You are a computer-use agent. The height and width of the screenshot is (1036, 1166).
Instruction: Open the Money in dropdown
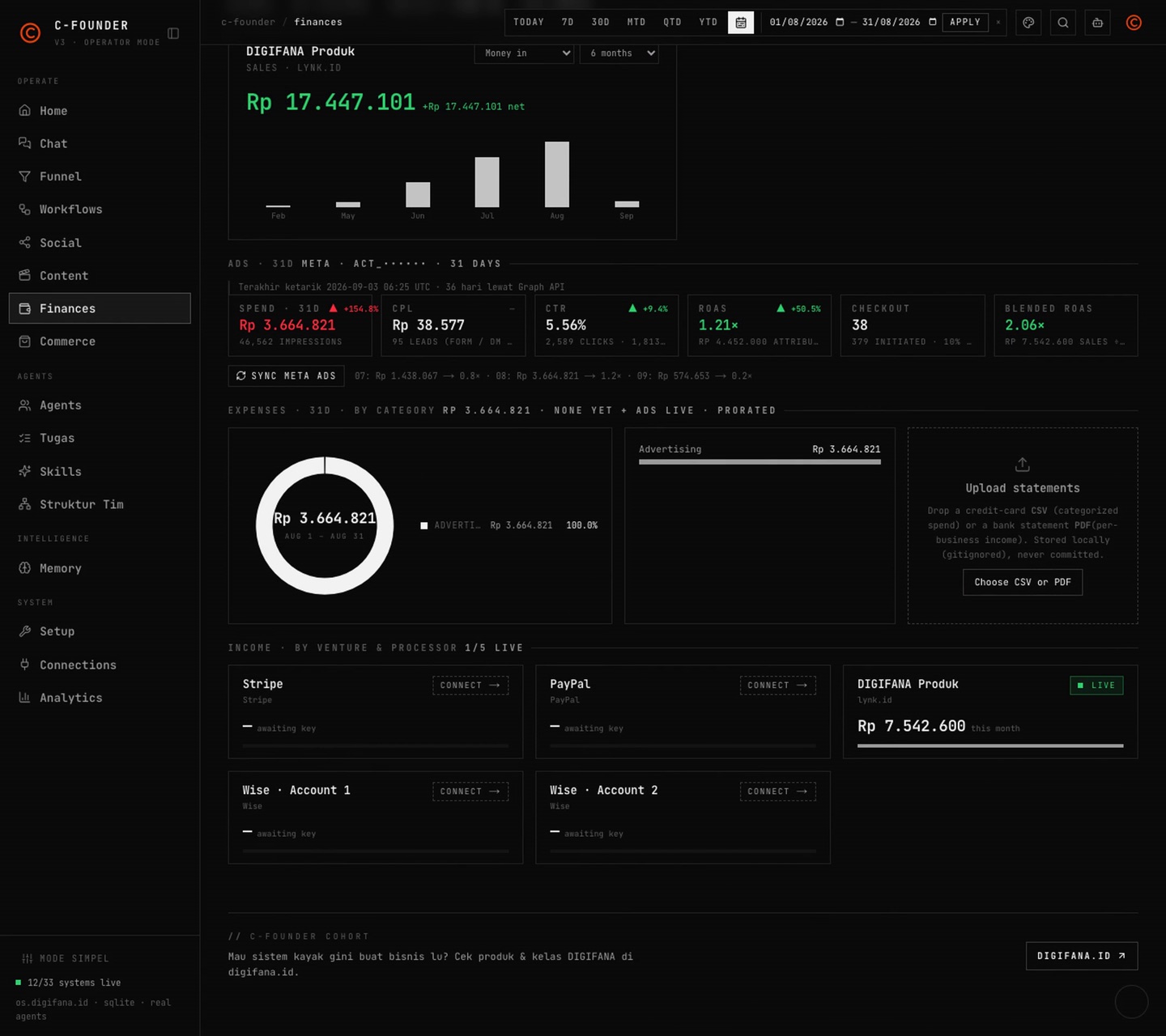point(525,53)
